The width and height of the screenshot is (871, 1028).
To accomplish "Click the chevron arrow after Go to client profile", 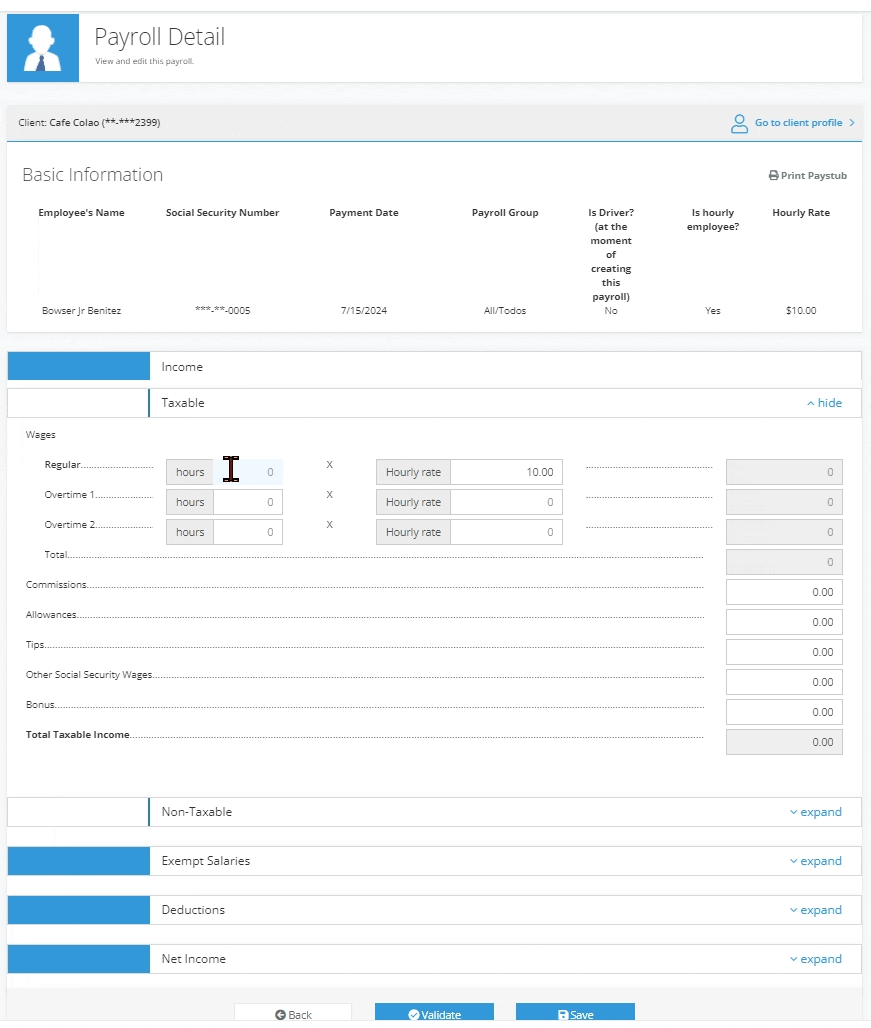I will (x=852, y=123).
